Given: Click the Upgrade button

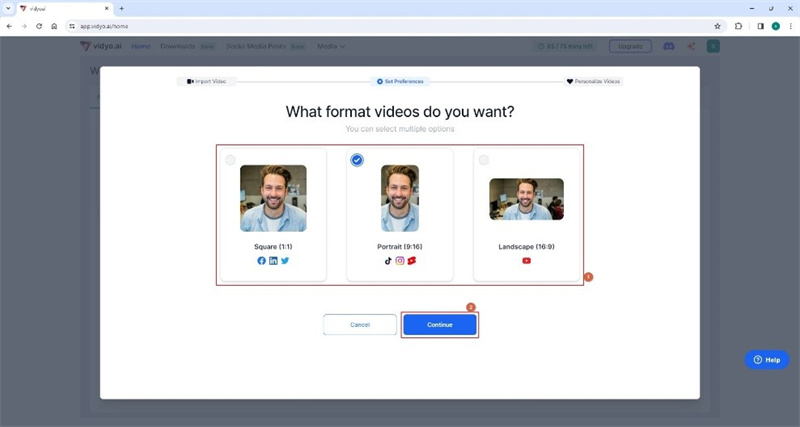Looking at the screenshot, I should pyautogui.click(x=630, y=46).
